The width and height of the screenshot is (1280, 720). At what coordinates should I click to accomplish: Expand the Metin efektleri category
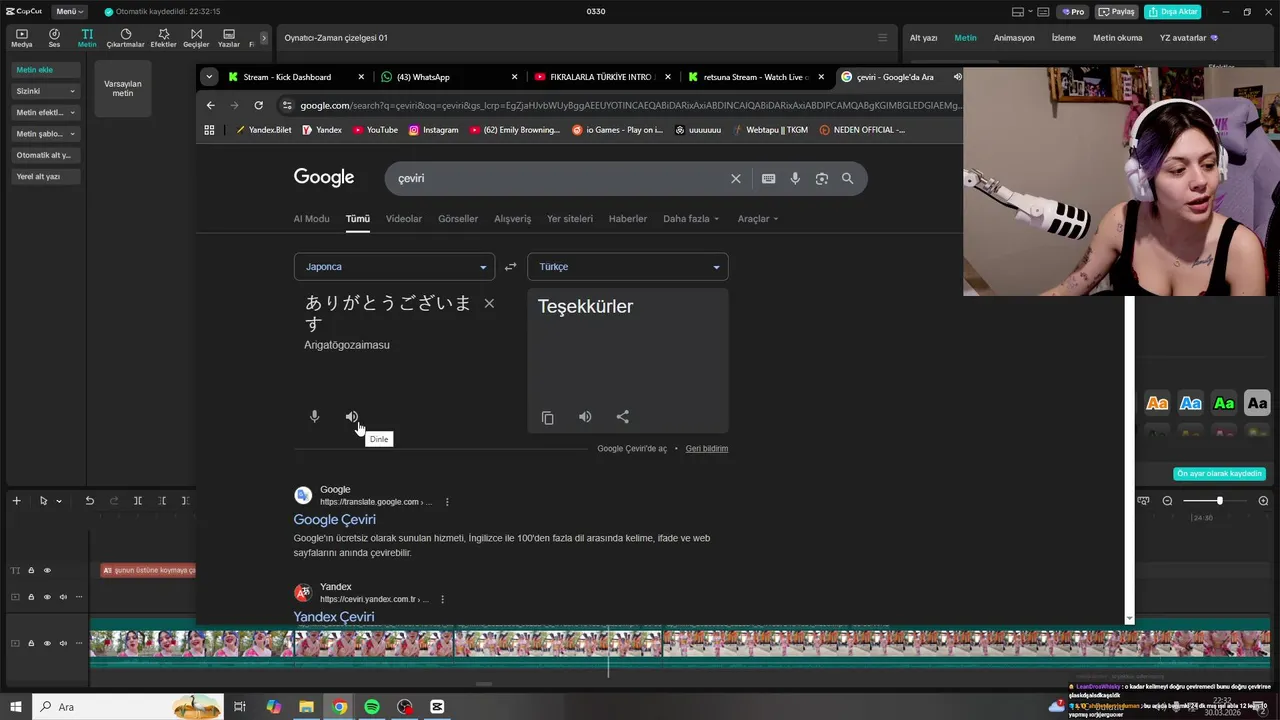46,112
